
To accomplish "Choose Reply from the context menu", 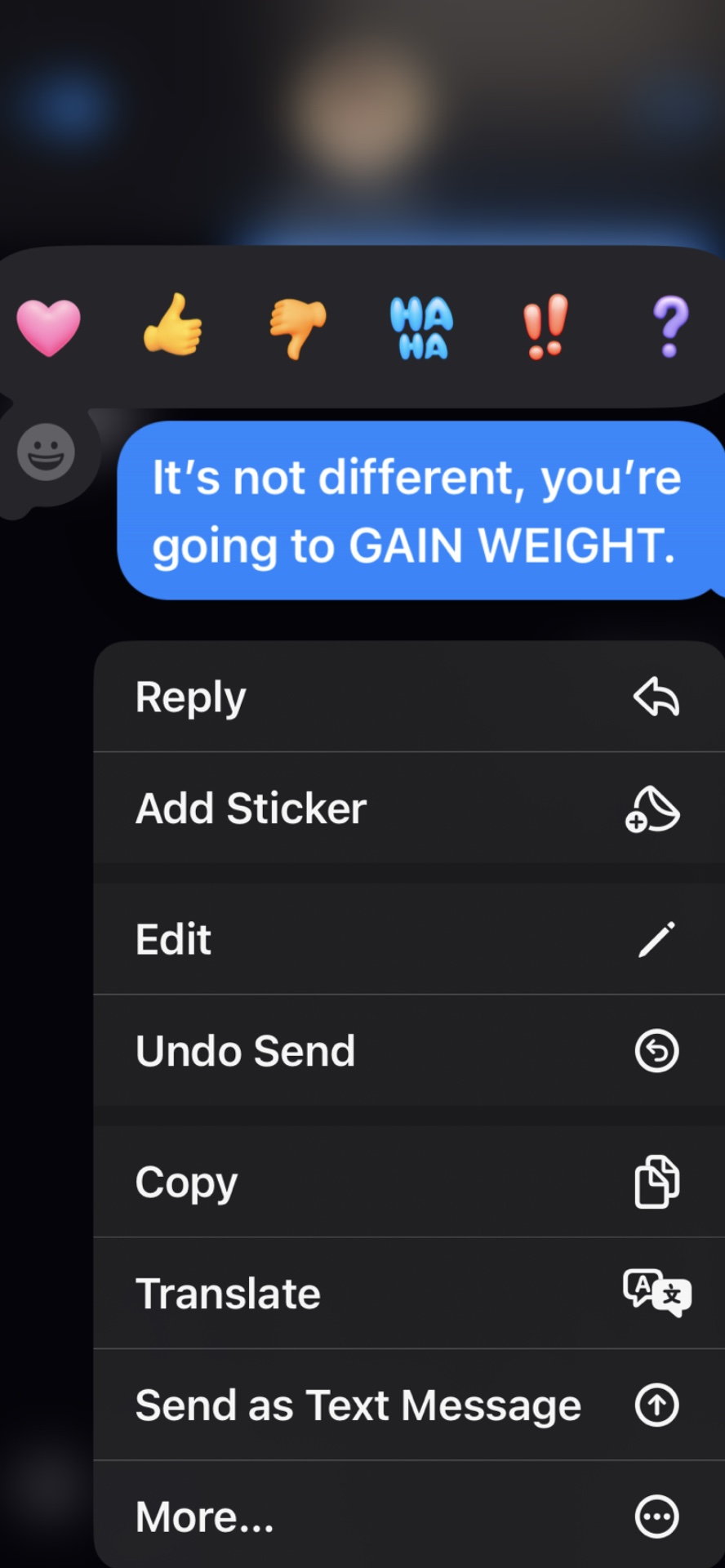I will click(409, 697).
